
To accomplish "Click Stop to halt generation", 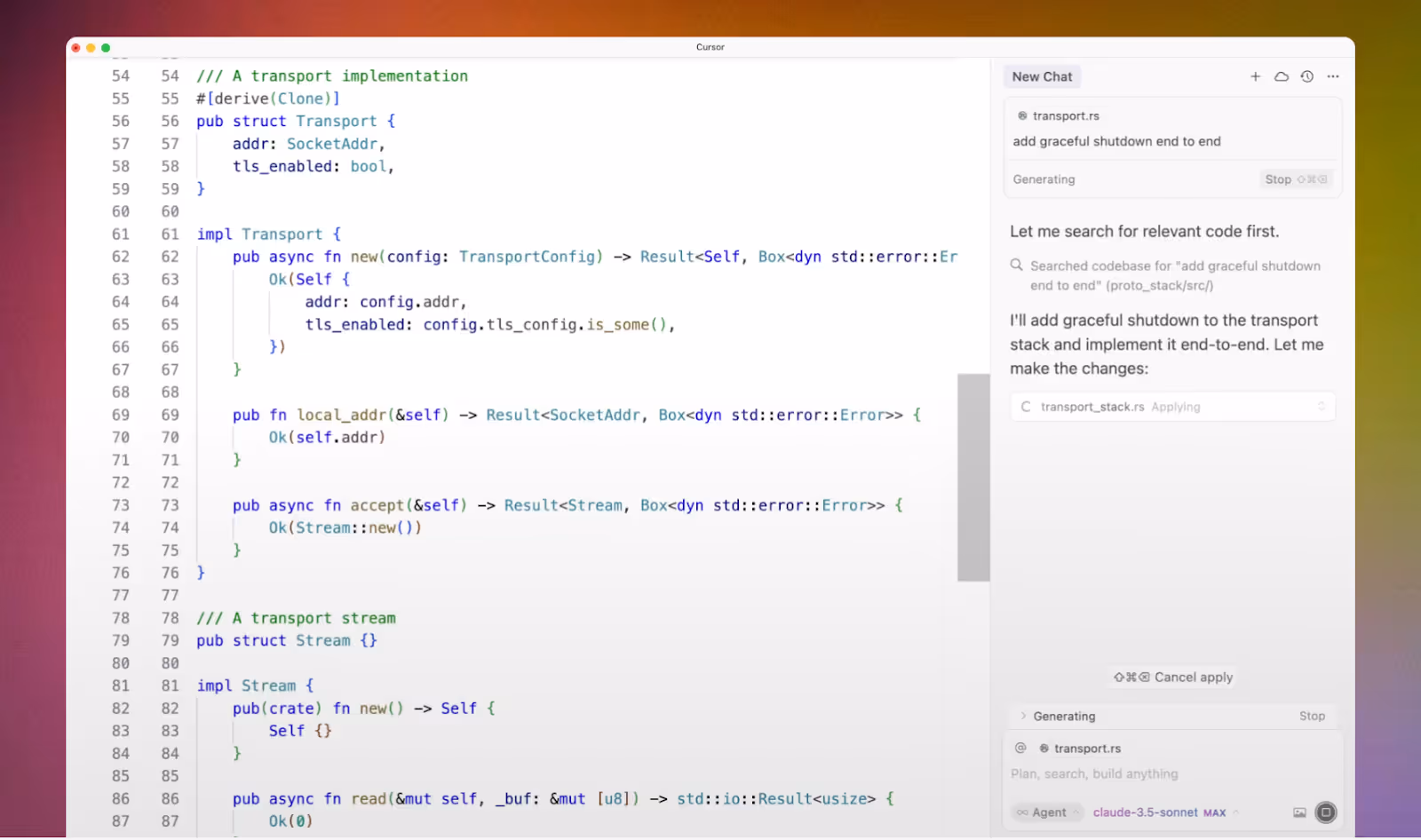I will (1277, 179).
